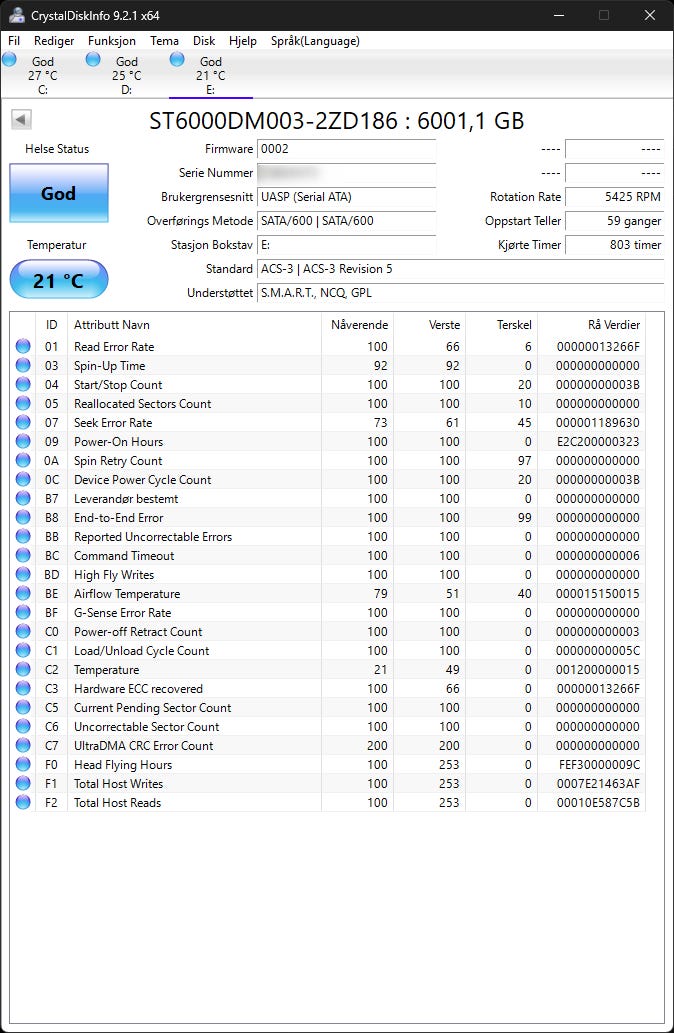Open the Språk(Language) menu
This screenshot has width=674, height=1033.
315,41
